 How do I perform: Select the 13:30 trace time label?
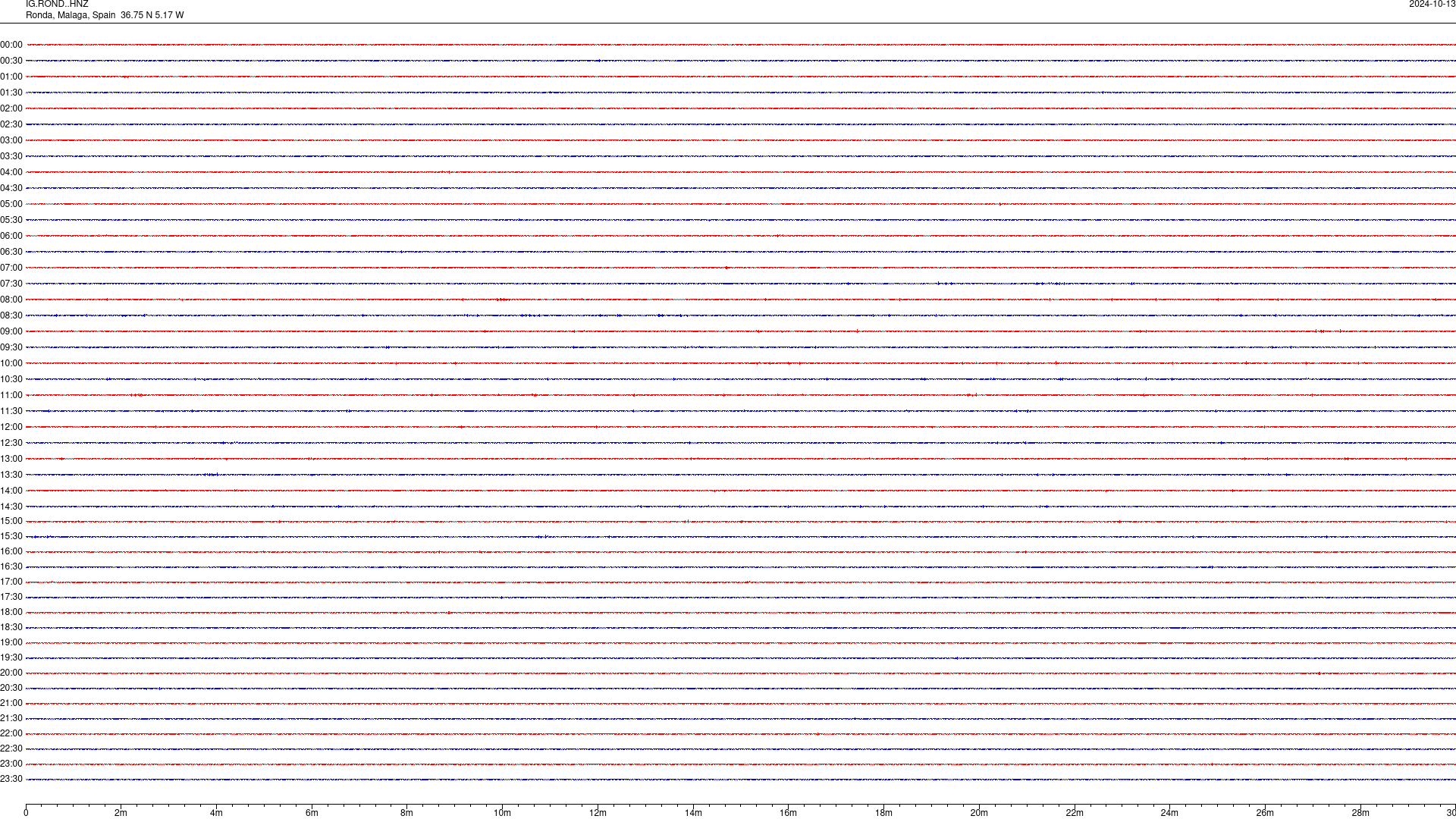point(11,475)
